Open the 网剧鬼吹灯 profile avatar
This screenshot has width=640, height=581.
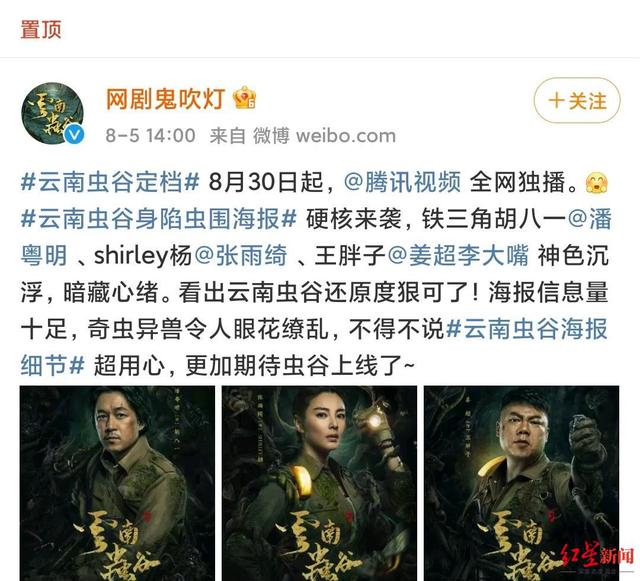tap(53, 113)
